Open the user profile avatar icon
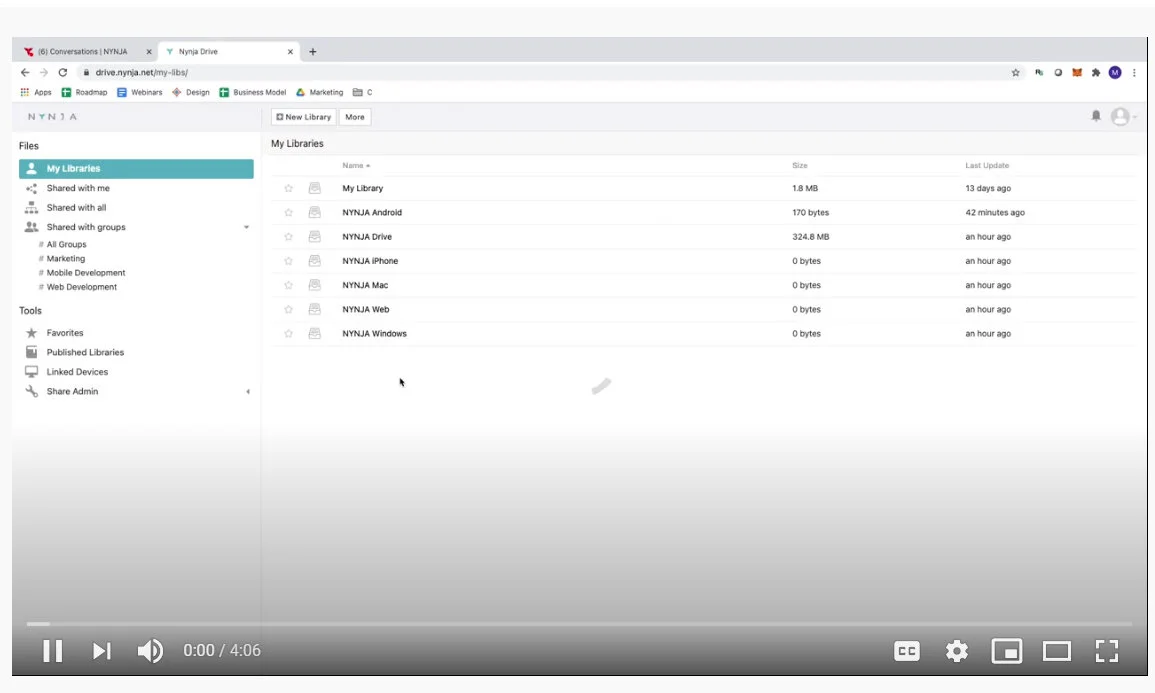 click(x=1119, y=116)
